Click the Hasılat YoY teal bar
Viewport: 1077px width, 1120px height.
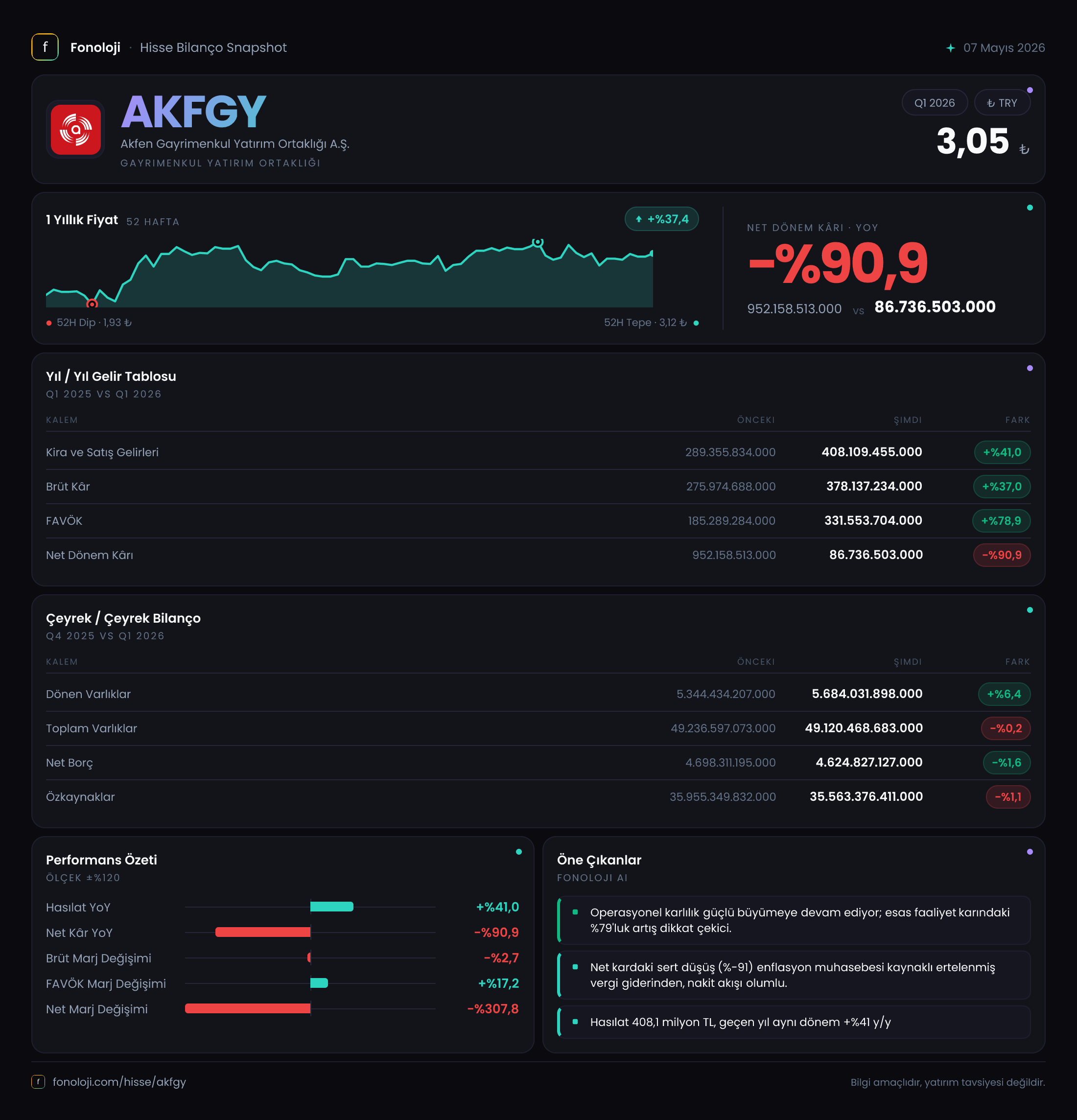tap(332, 906)
